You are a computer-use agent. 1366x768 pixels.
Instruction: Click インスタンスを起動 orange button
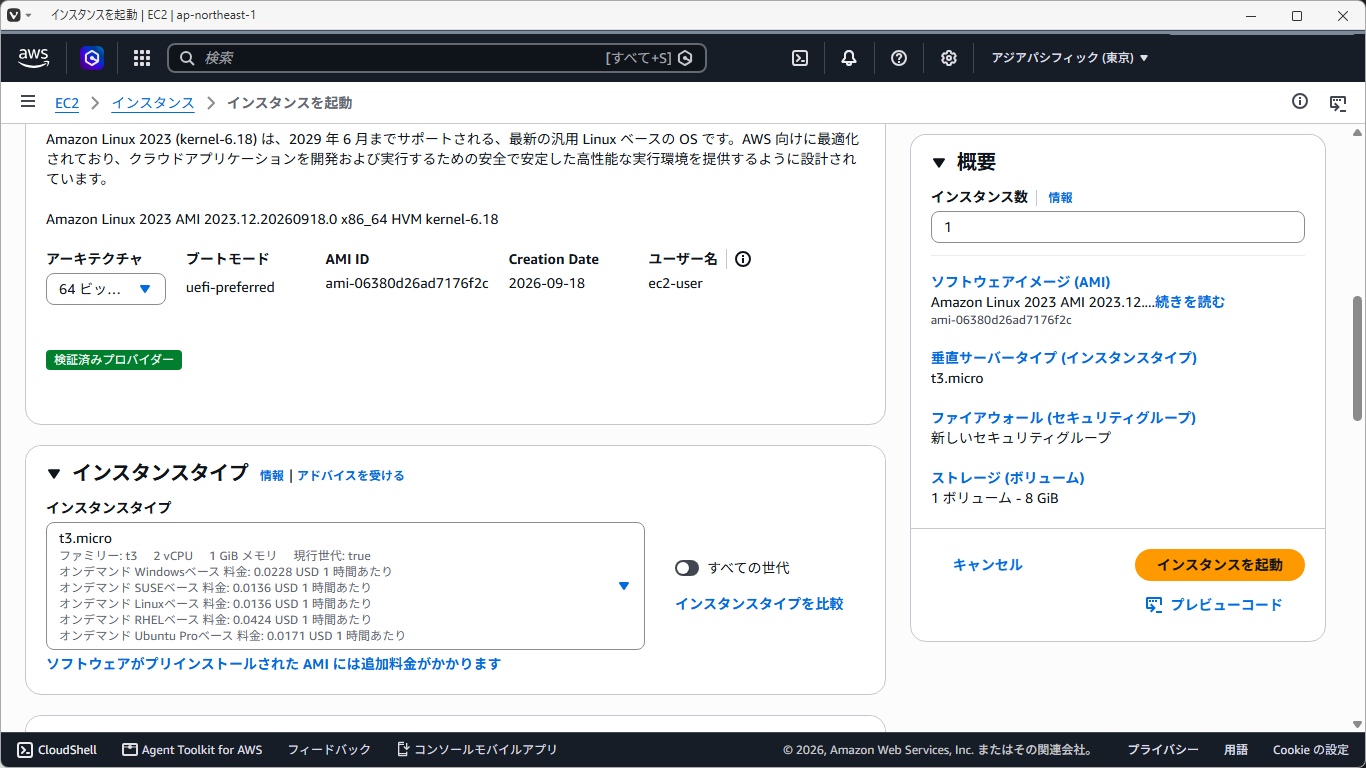[1220, 565]
